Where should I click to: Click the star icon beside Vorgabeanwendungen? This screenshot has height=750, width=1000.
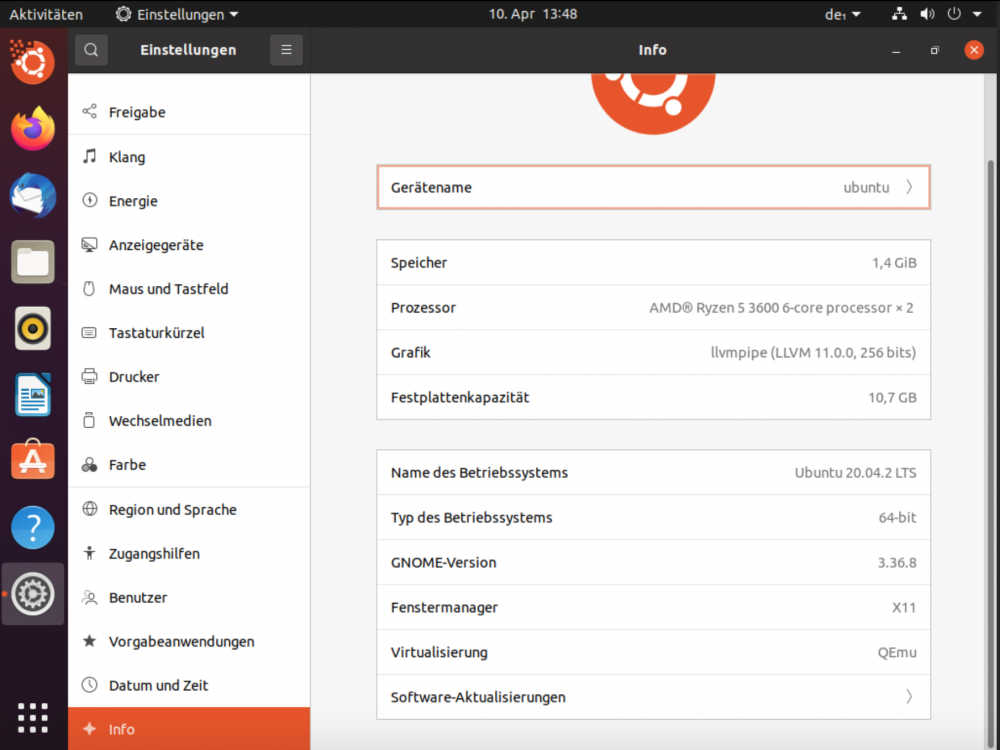(89, 640)
